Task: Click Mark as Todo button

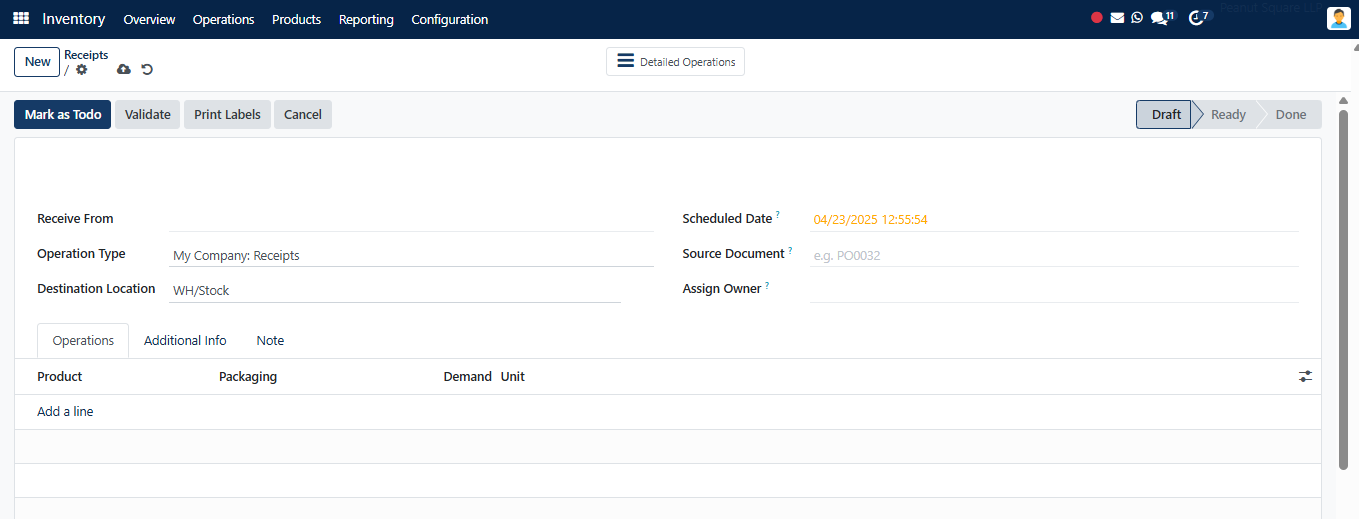Action: point(63,115)
